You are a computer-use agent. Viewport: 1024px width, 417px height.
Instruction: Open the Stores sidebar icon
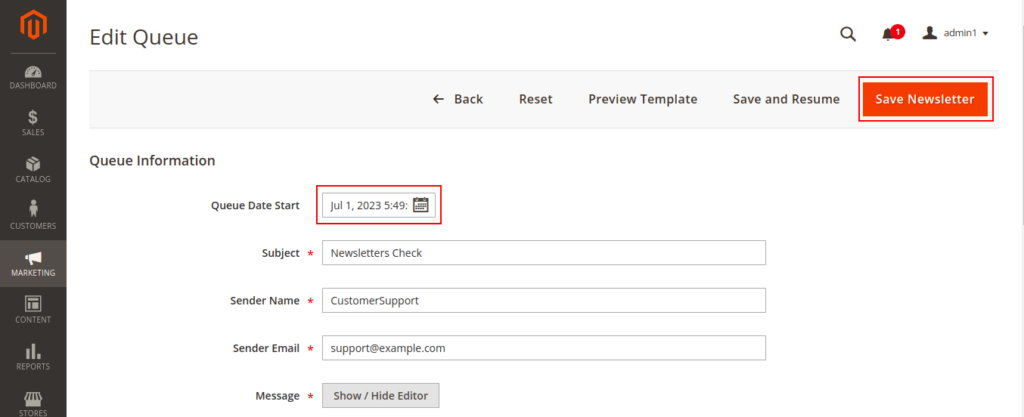[x=33, y=399]
